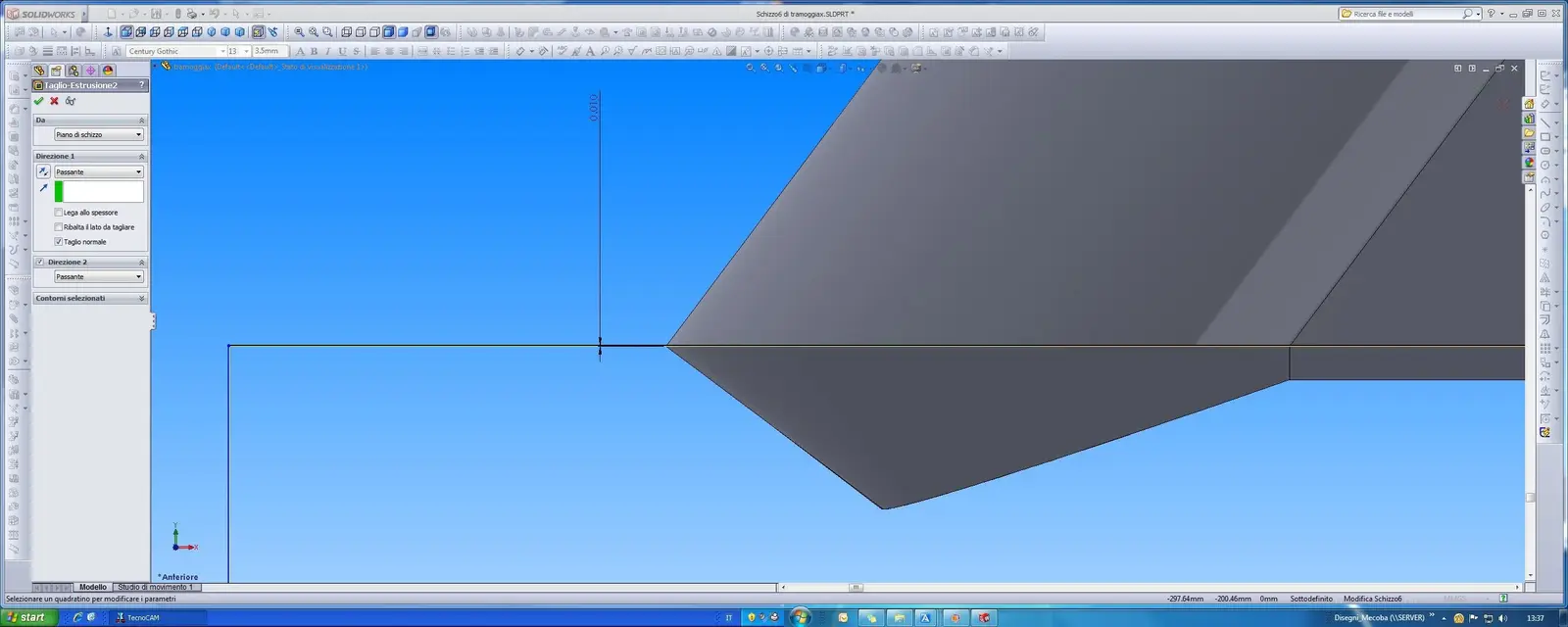Image resolution: width=1568 pixels, height=627 pixels.
Task: Click the 3.5mm text height field
Action: (x=269, y=51)
